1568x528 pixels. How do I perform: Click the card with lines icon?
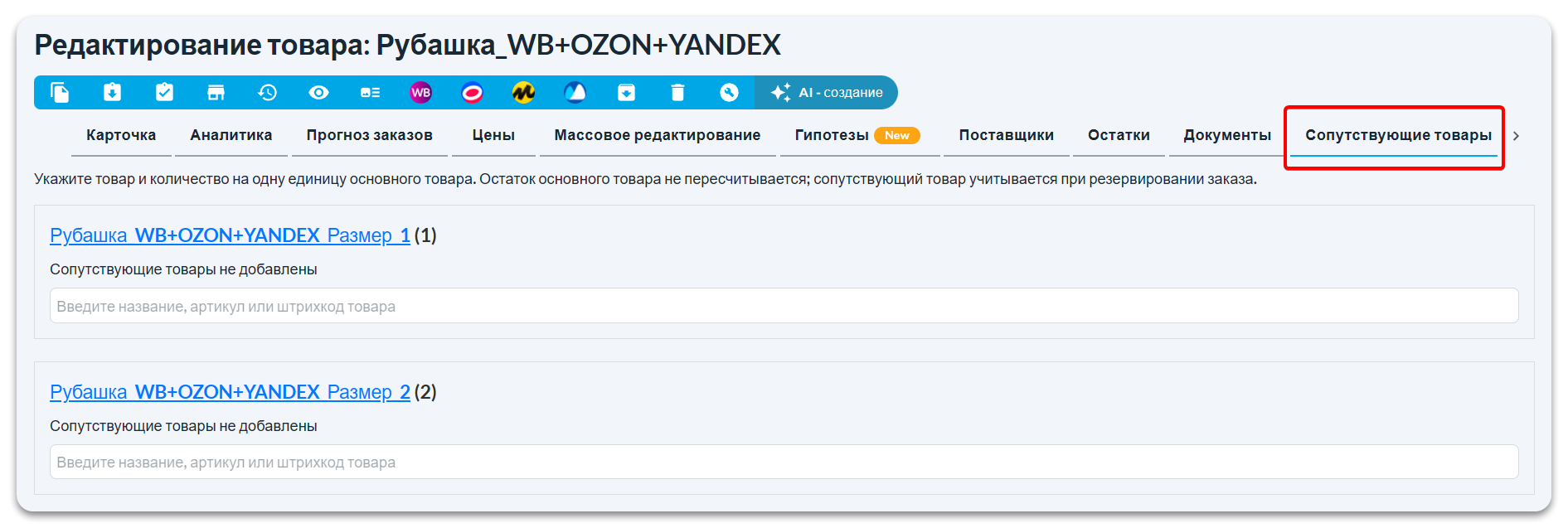[x=370, y=93]
